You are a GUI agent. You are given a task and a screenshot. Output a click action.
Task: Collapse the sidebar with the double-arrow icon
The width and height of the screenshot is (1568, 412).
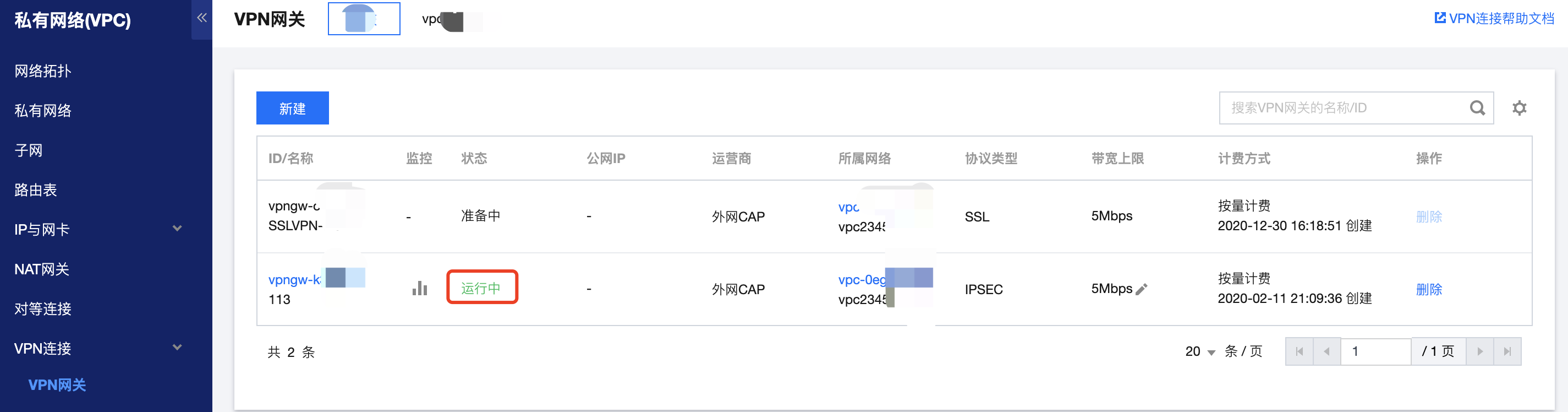pos(201,18)
